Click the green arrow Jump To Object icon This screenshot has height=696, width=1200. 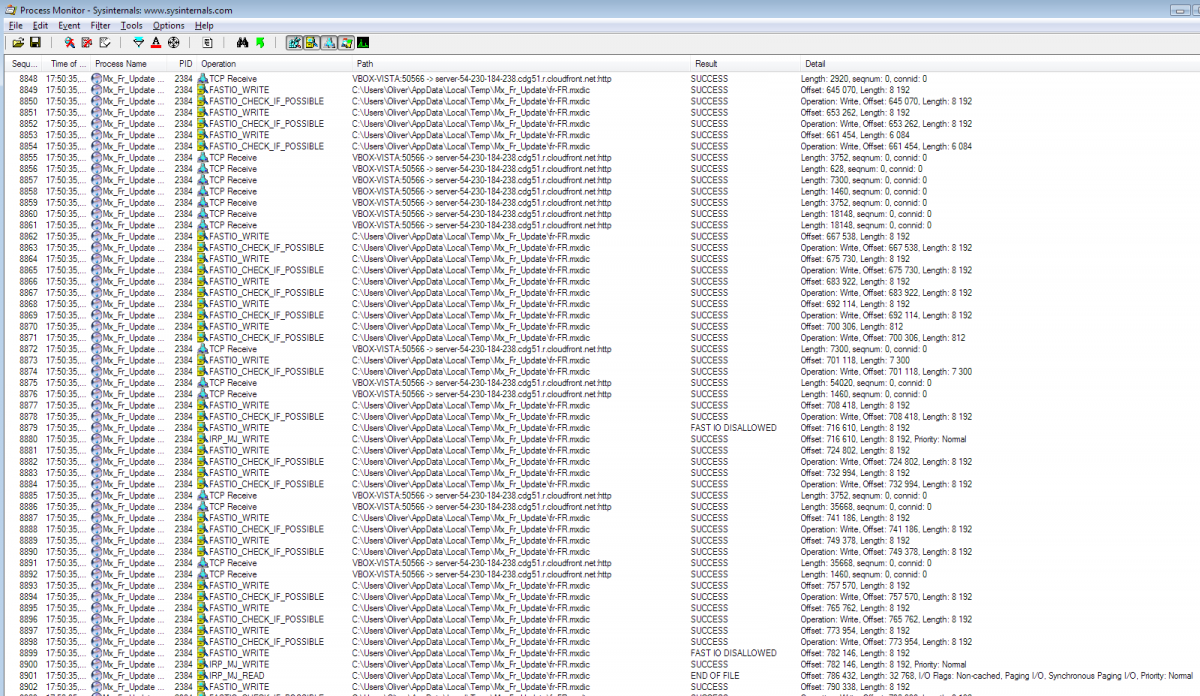tap(260, 43)
